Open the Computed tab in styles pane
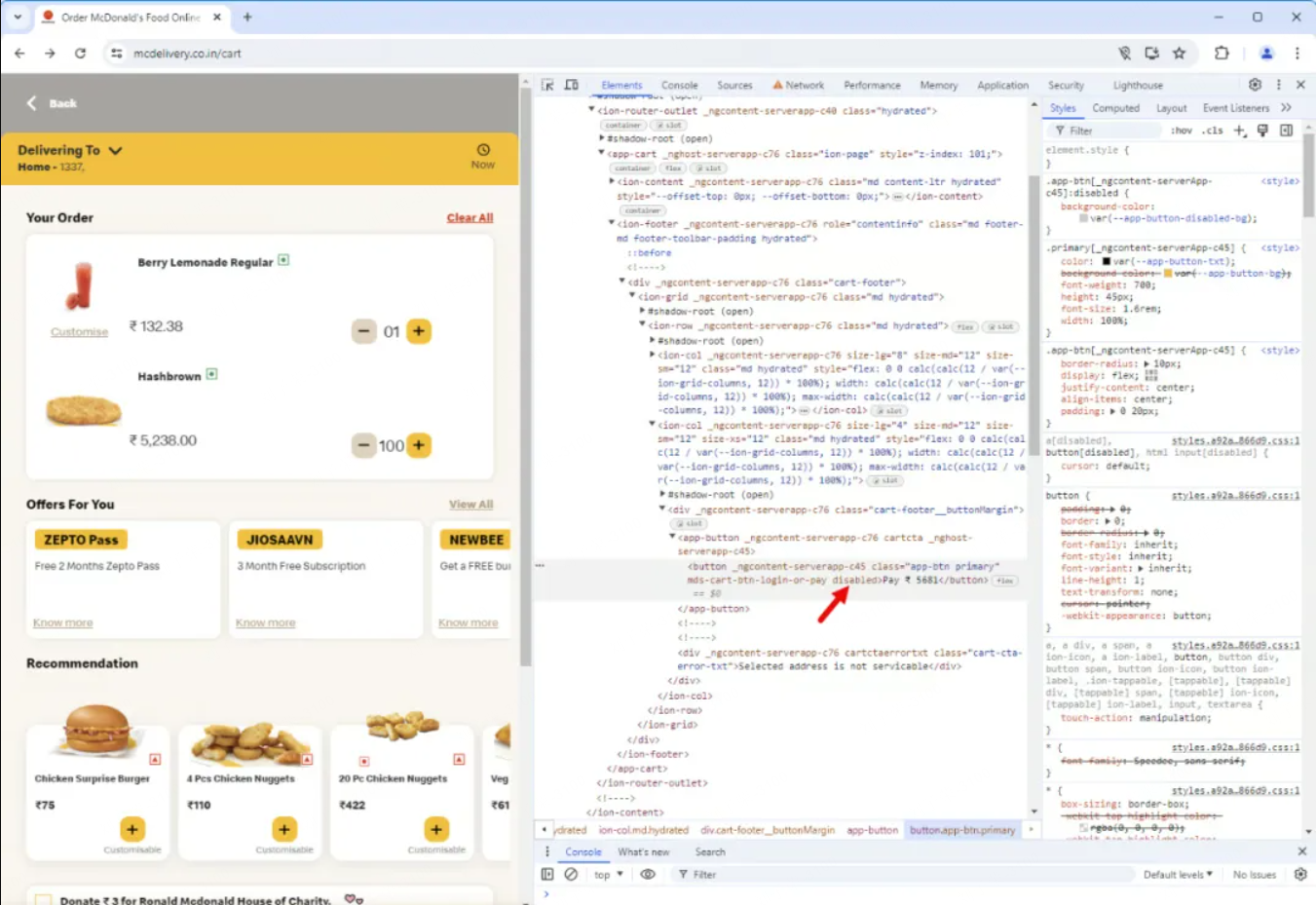Image resolution: width=1316 pixels, height=905 pixels. point(1115,108)
